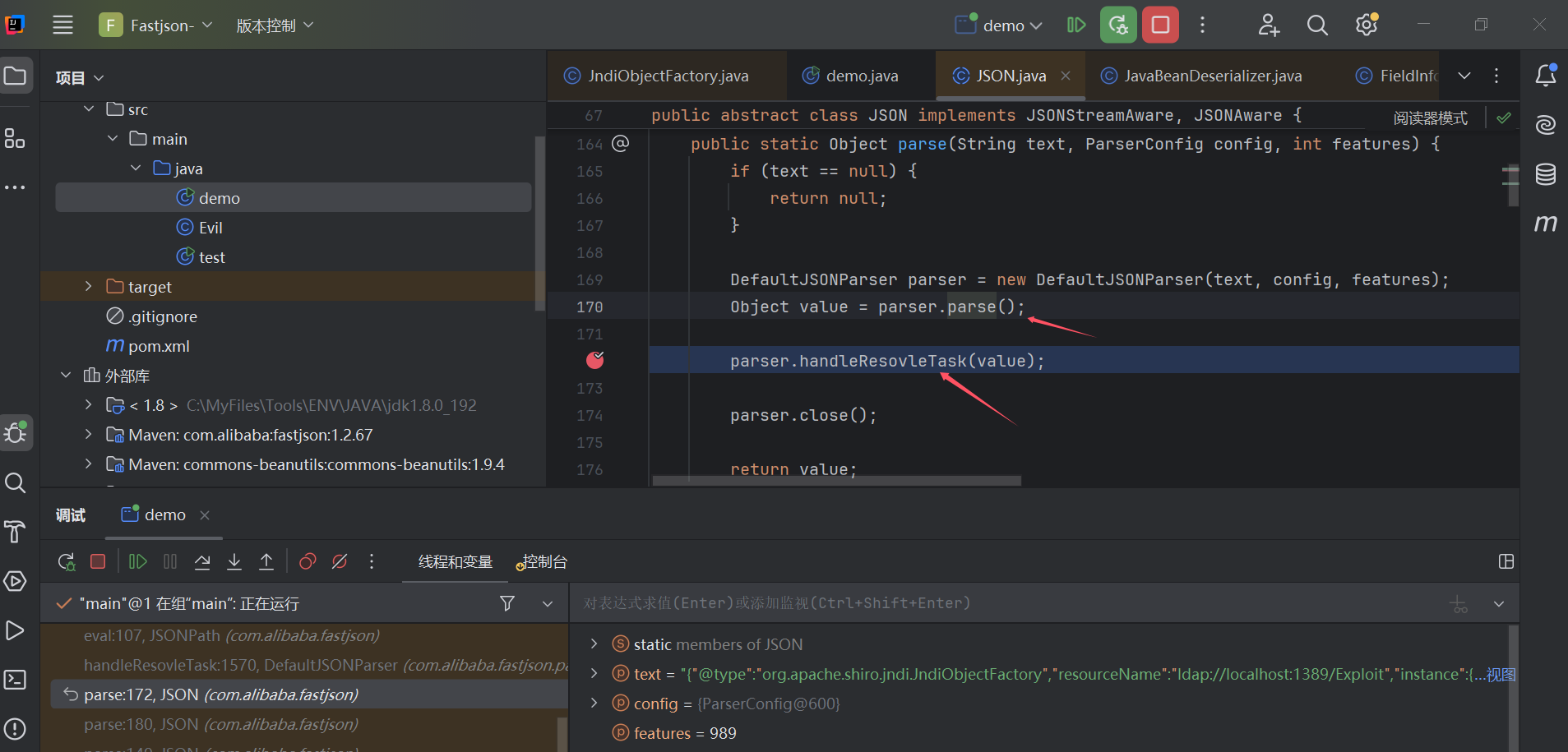Click the Step Out icon
The height and width of the screenshot is (752, 1568).
[x=266, y=561]
